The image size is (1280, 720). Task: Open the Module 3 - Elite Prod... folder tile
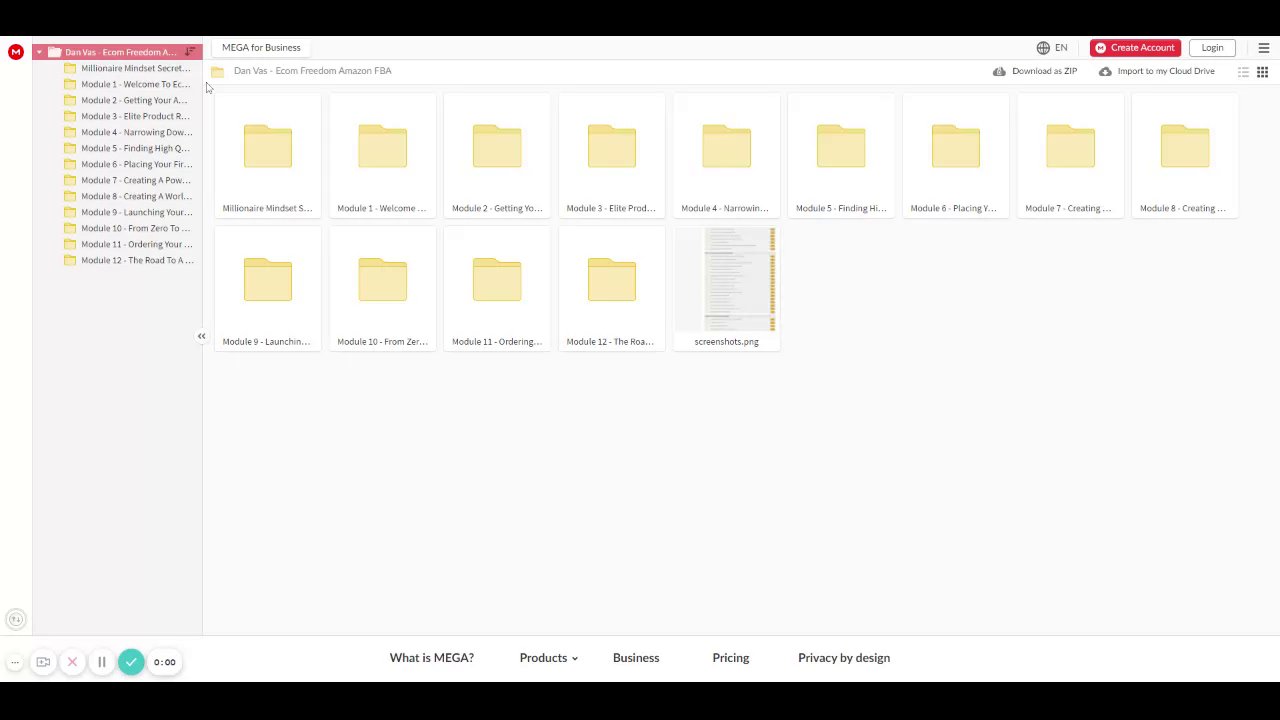click(x=612, y=156)
